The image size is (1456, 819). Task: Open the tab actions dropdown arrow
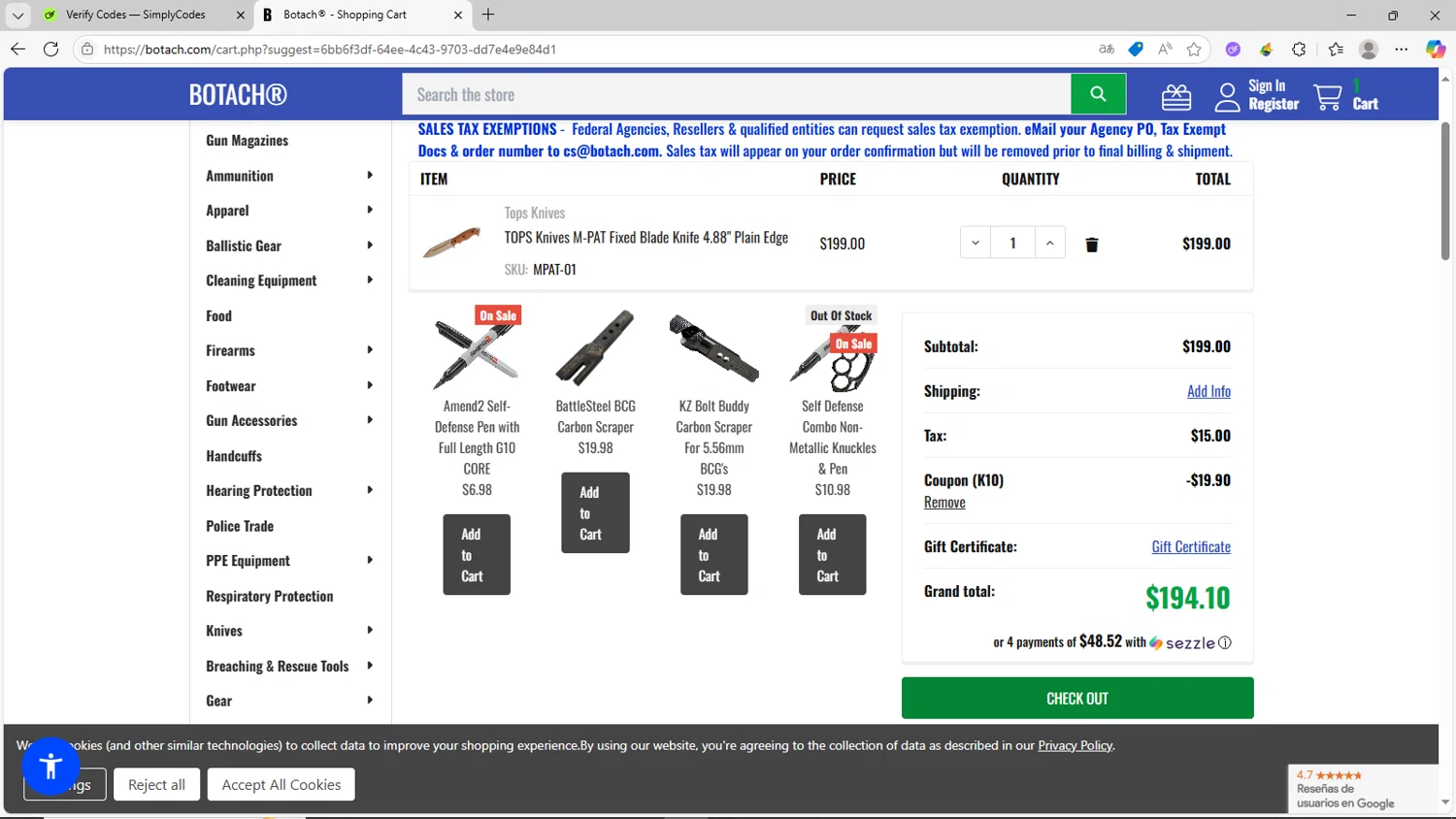pyautogui.click(x=17, y=15)
